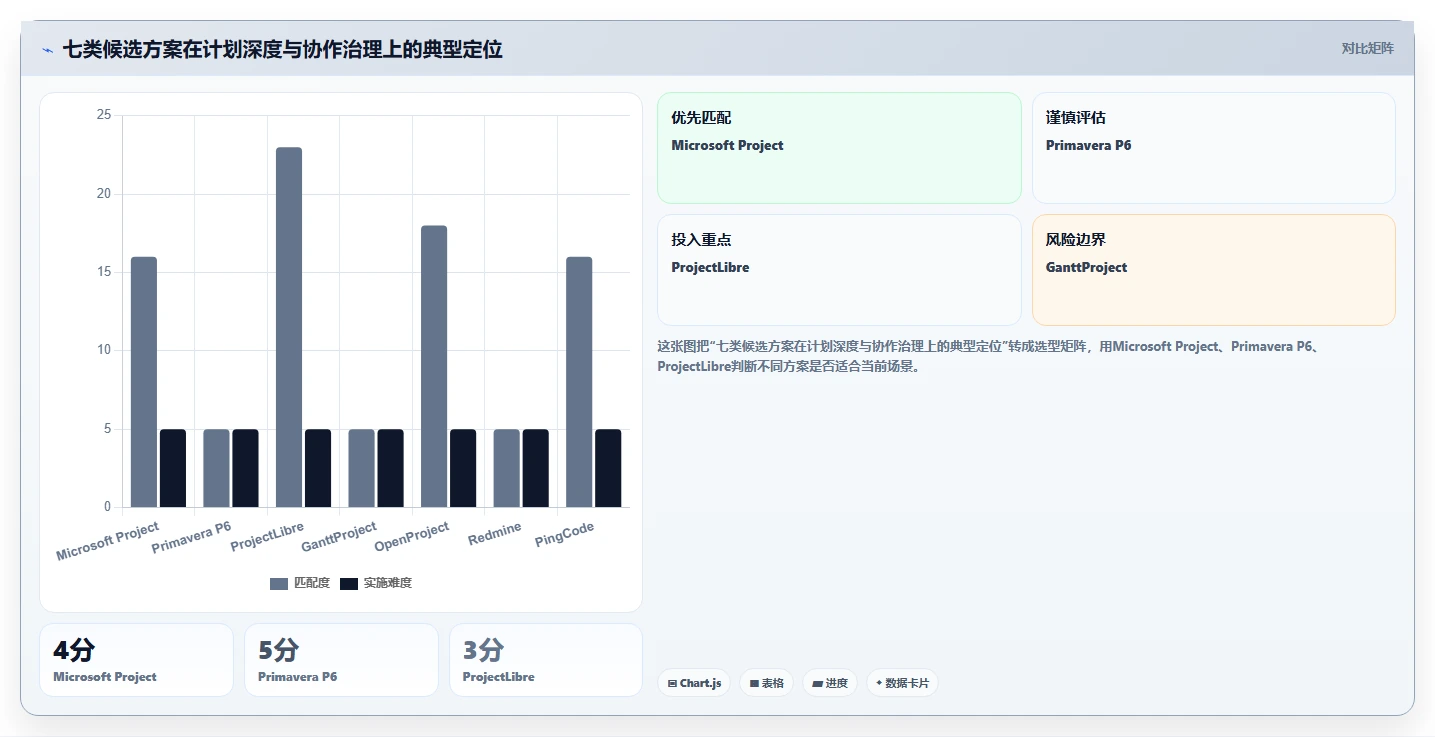Open the 5分 Primavera P6 score card
Screen dimensions: 1435x737
tap(341, 660)
